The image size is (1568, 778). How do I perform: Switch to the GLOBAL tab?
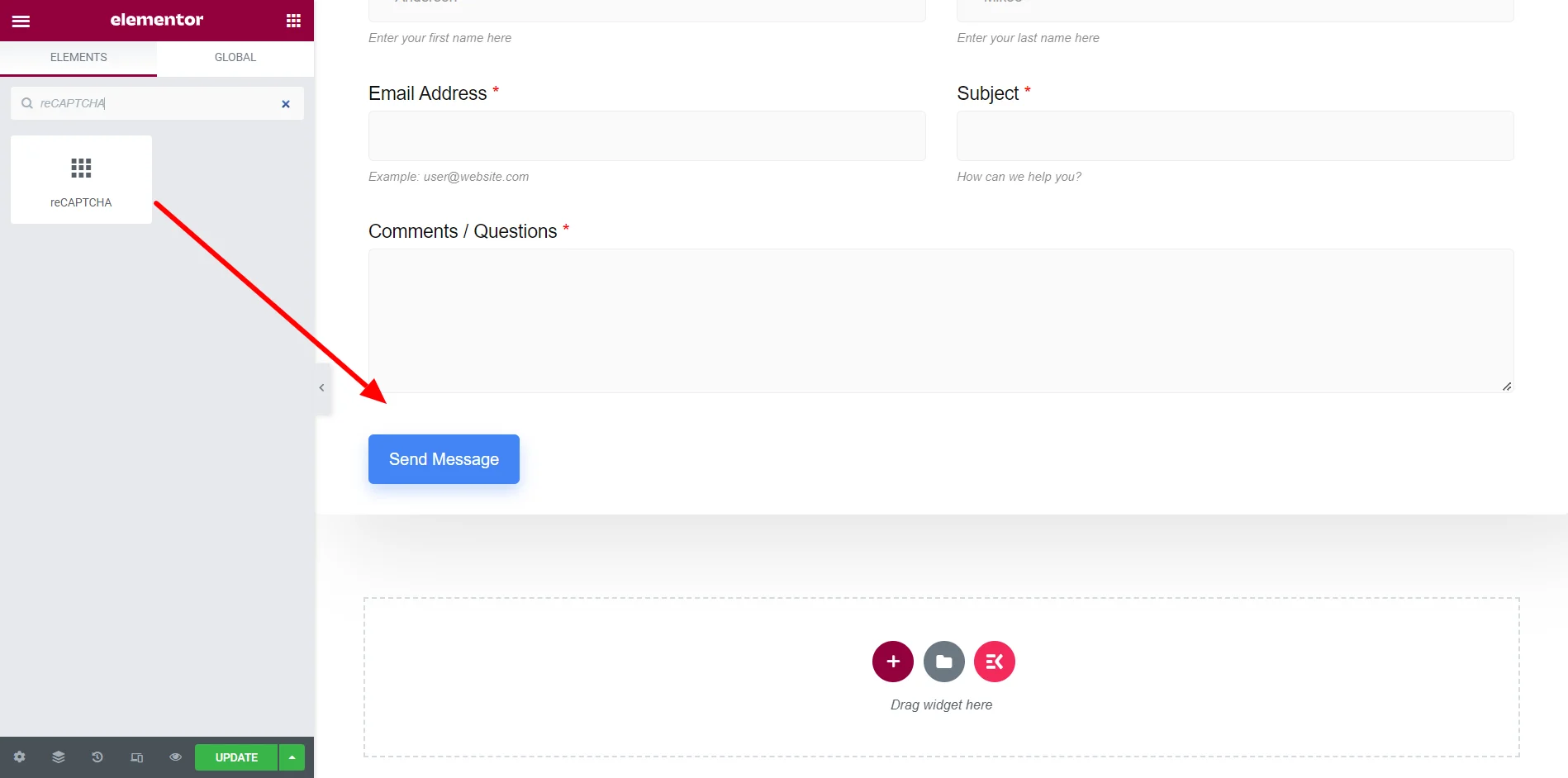point(235,58)
